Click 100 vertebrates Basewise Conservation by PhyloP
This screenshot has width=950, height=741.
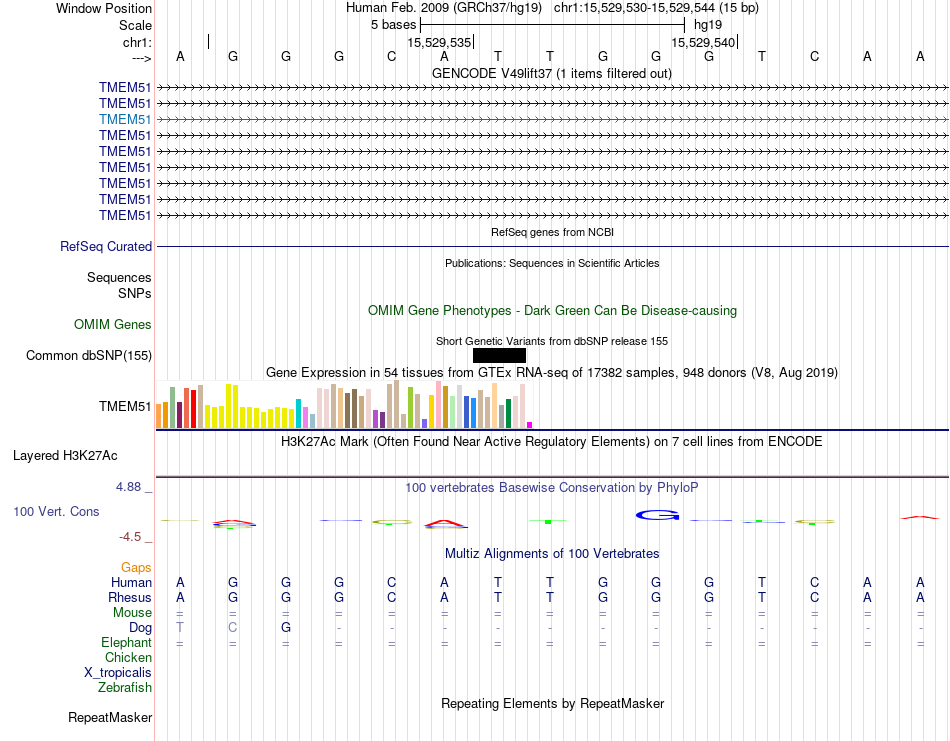click(x=552, y=487)
